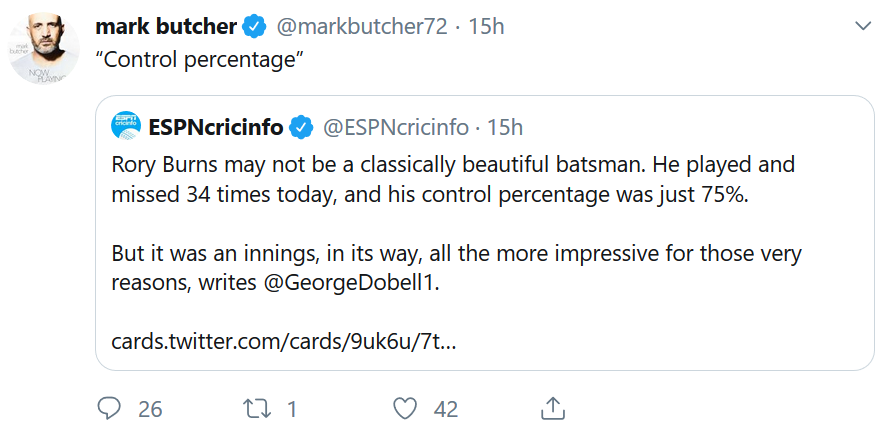Open the ESPNcricinfo account name

coord(217,127)
